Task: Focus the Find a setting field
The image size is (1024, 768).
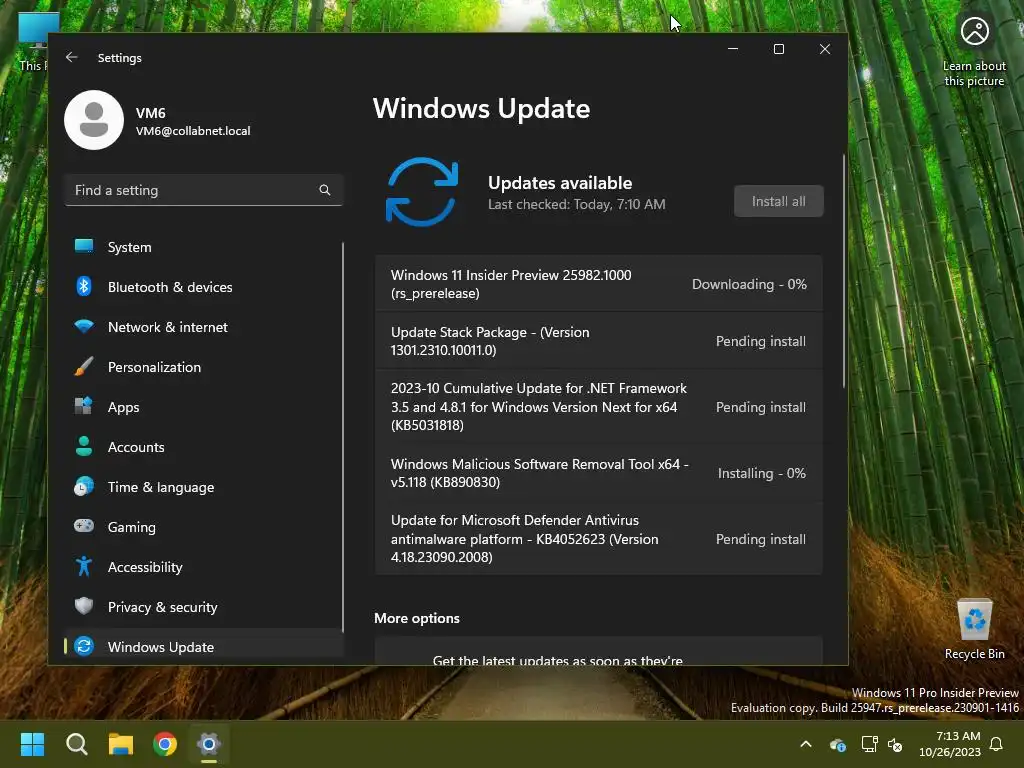Action: tap(204, 190)
